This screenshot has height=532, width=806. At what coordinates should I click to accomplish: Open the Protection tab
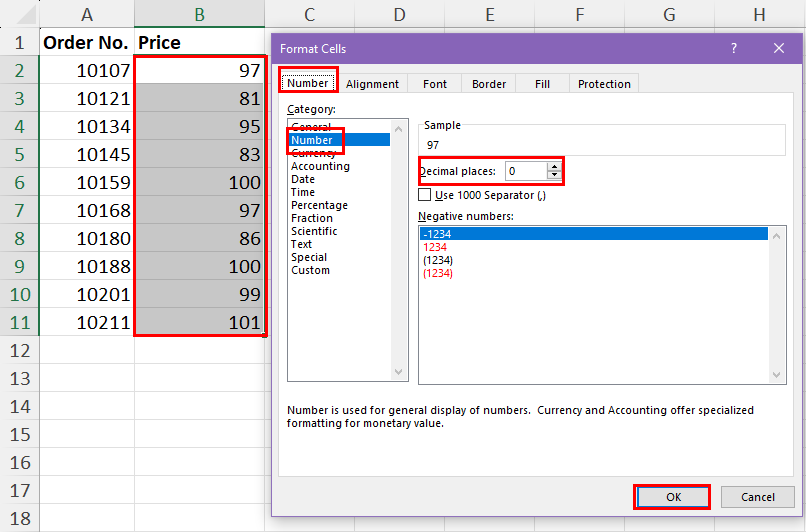click(604, 84)
